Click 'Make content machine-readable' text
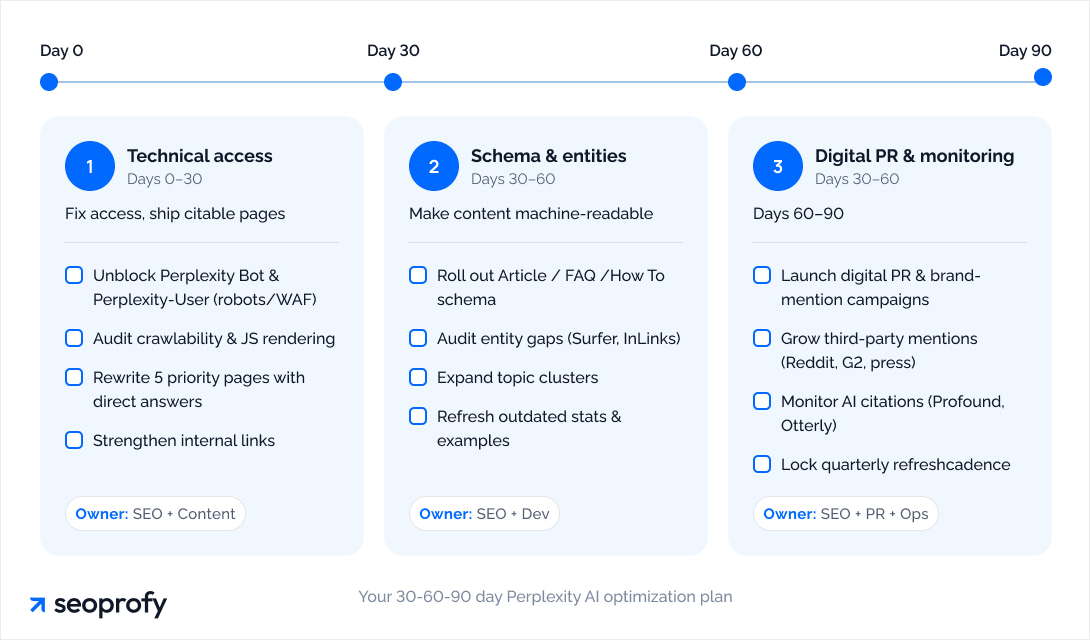This screenshot has width=1090, height=640. point(531,213)
